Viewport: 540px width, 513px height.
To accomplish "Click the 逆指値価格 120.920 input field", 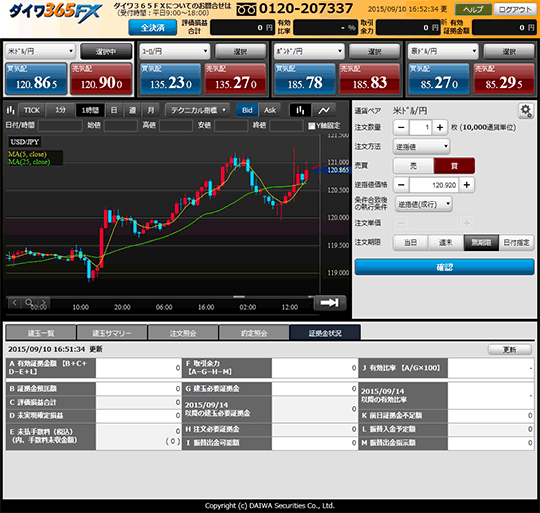I will pyautogui.click(x=434, y=185).
